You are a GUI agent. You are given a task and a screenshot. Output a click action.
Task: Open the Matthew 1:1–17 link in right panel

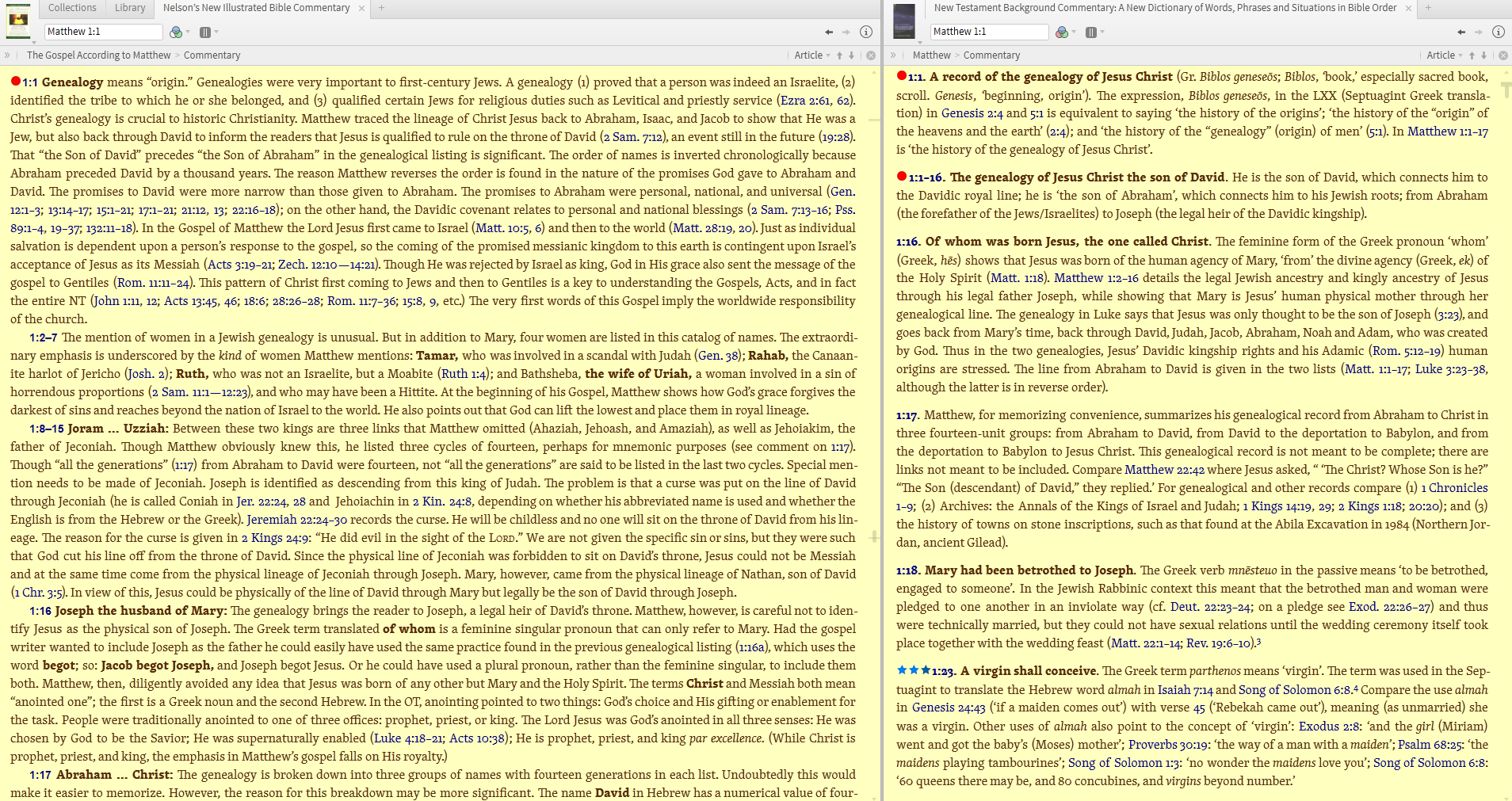(x=1448, y=132)
